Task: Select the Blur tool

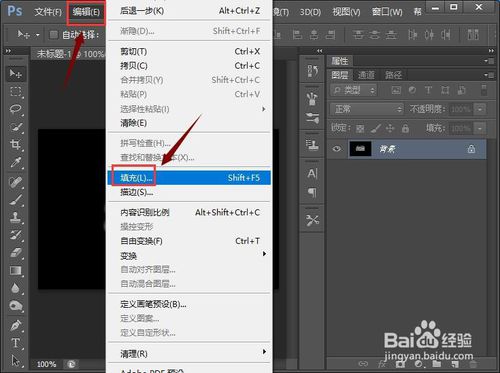Action: pyautogui.click(x=15, y=288)
